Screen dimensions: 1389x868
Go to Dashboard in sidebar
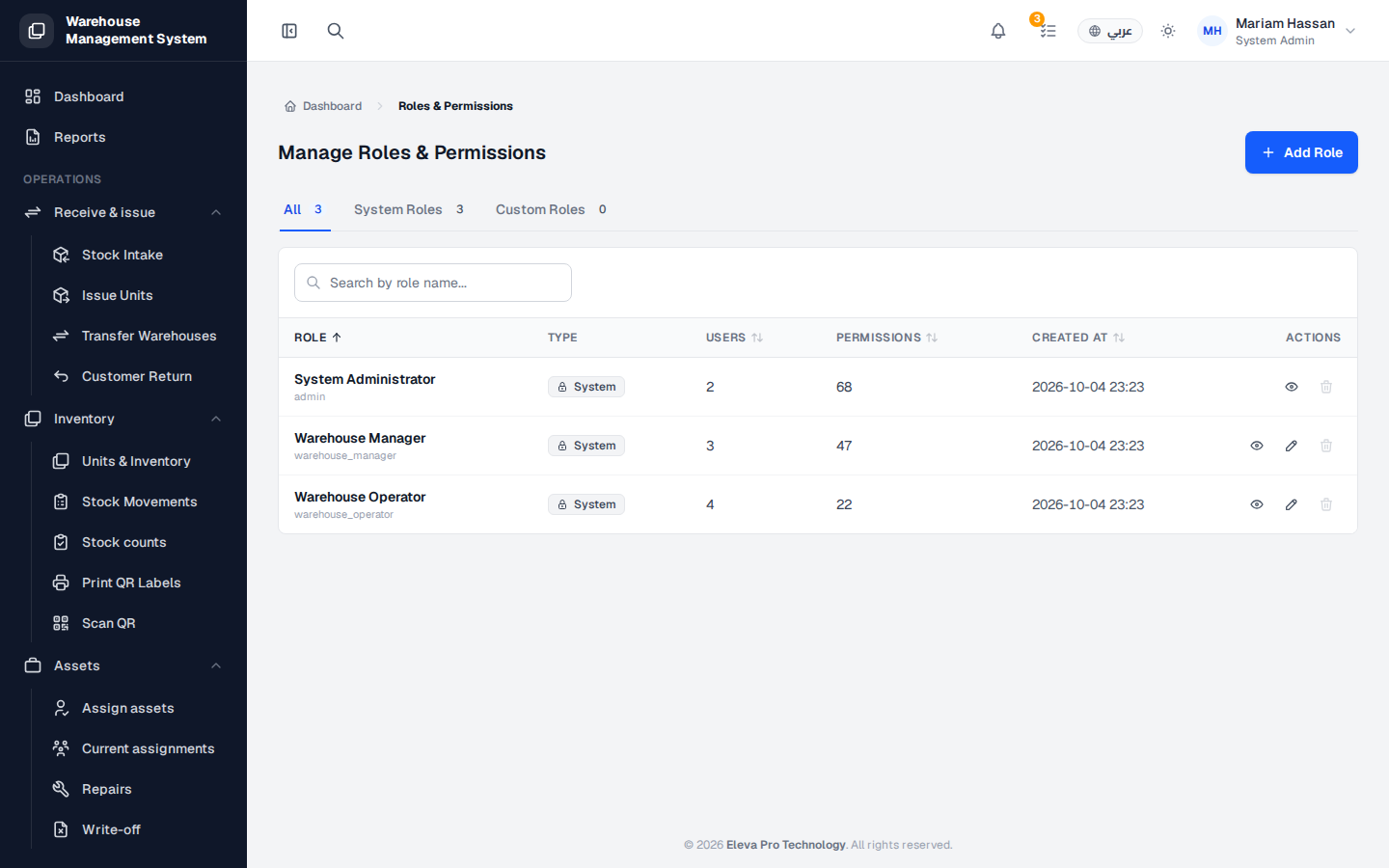pyautogui.click(x=123, y=96)
